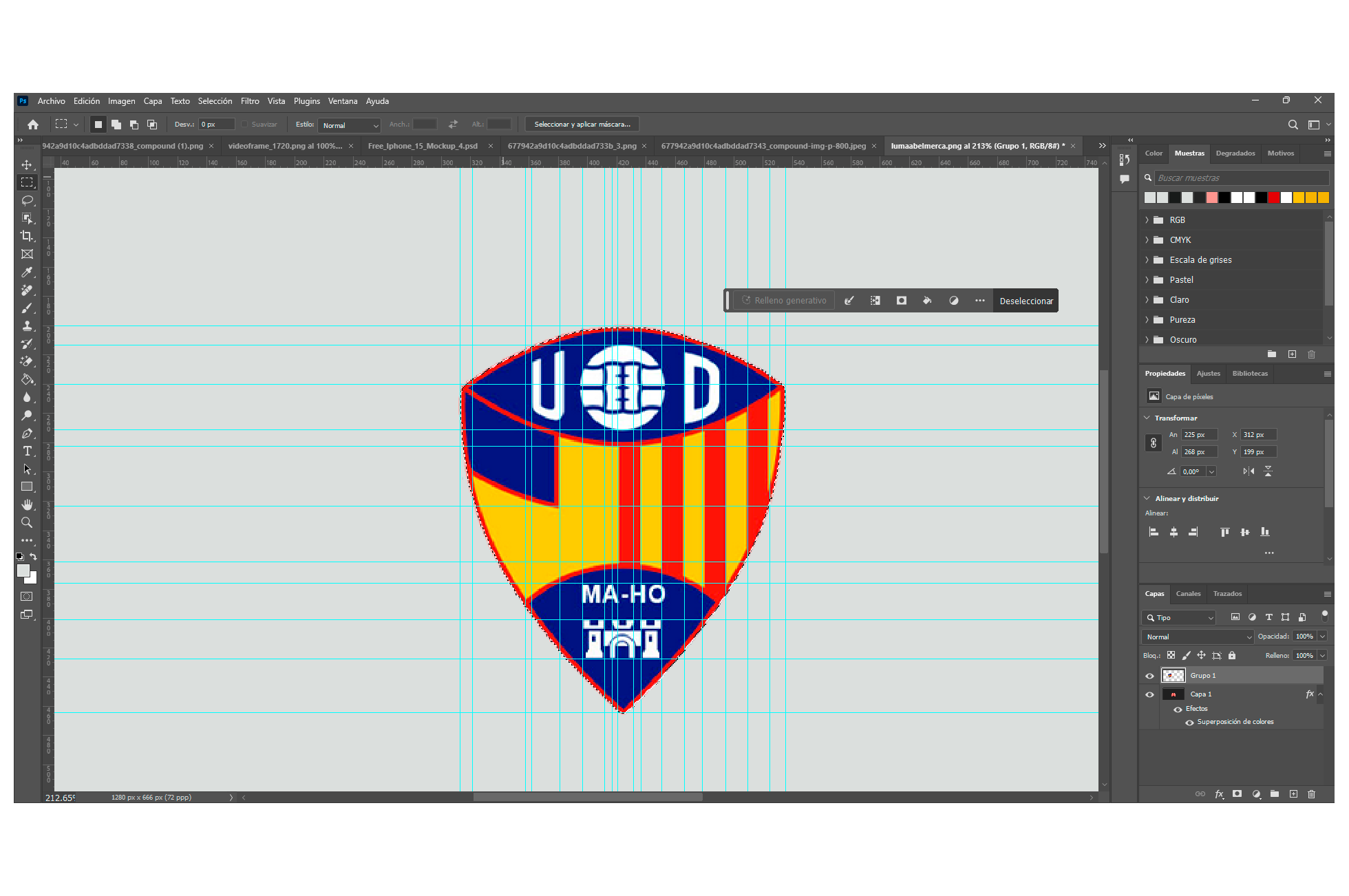
Task: Create a new layer in Capas panel
Action: pyautogui.click(x=1293, y=794)
